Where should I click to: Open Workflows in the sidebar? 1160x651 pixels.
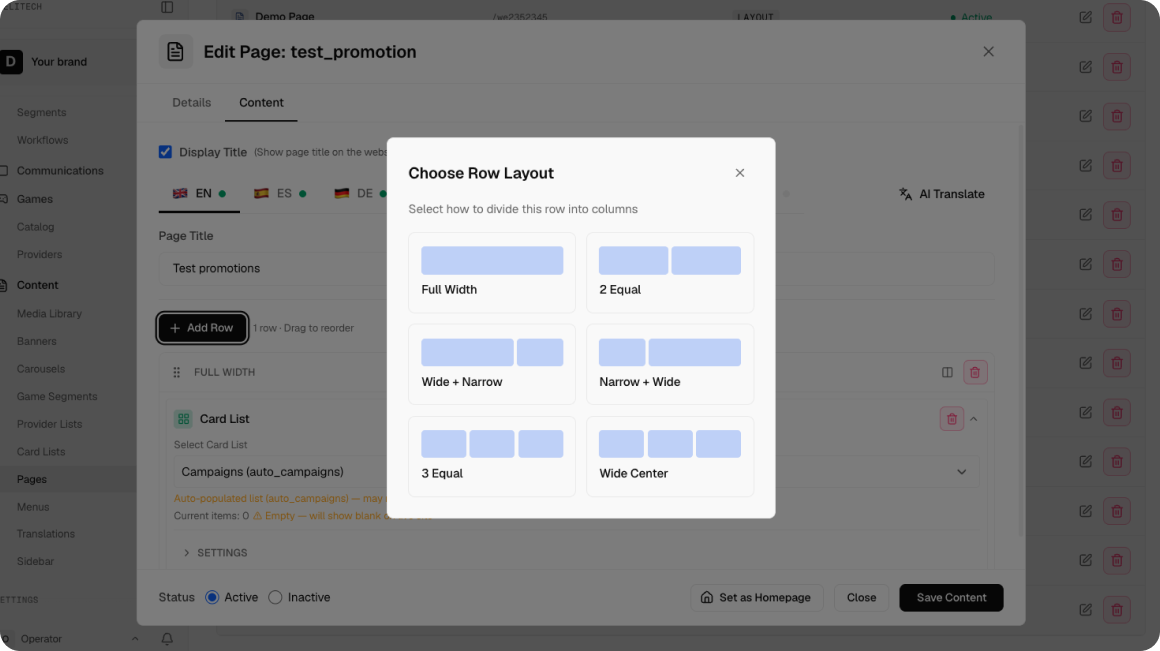pos(42,140)
